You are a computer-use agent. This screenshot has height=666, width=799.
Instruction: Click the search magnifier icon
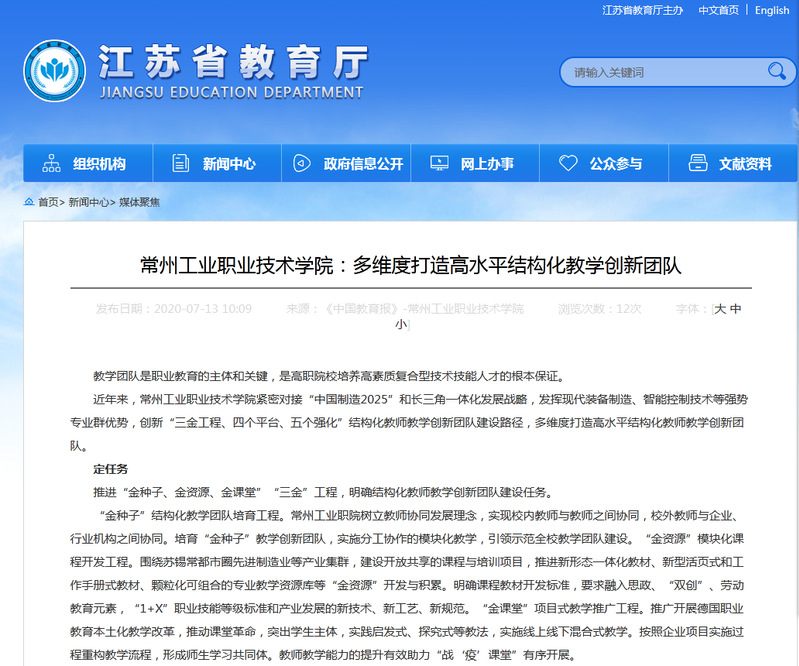tap(776, 72)
